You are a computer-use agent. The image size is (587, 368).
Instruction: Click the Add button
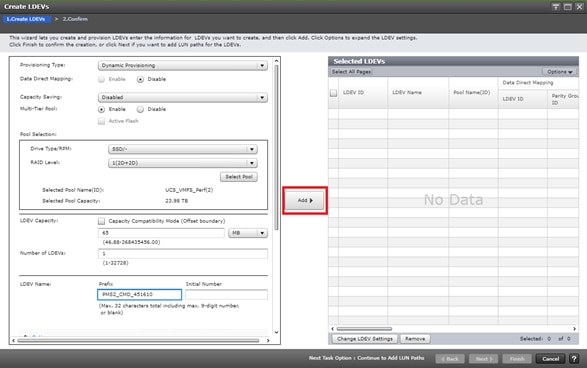click(x=305, y=200)
